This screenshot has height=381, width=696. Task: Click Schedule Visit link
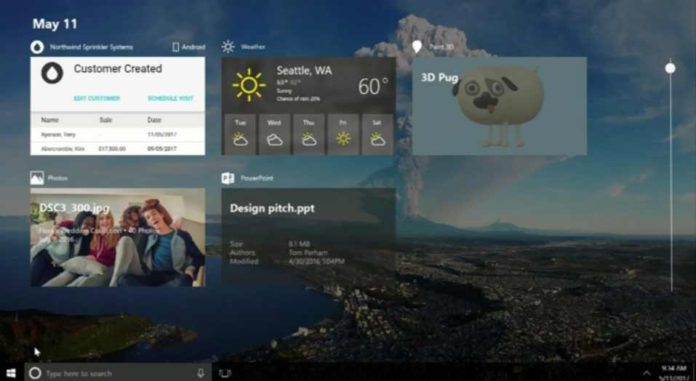click(170, 98)
